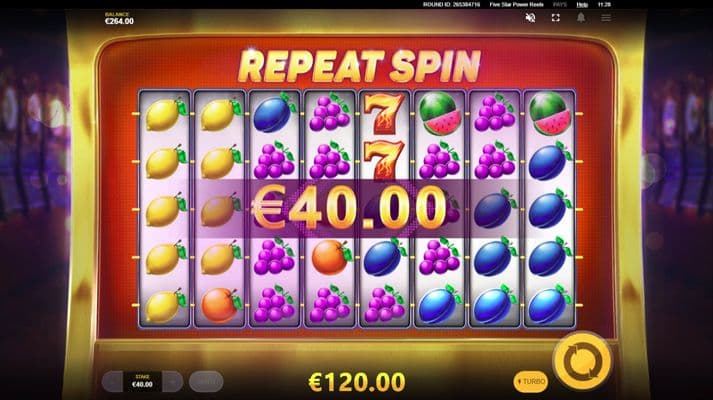Increase the stake with the right arrow
713x400 pixels.
(x=172, y=382)
